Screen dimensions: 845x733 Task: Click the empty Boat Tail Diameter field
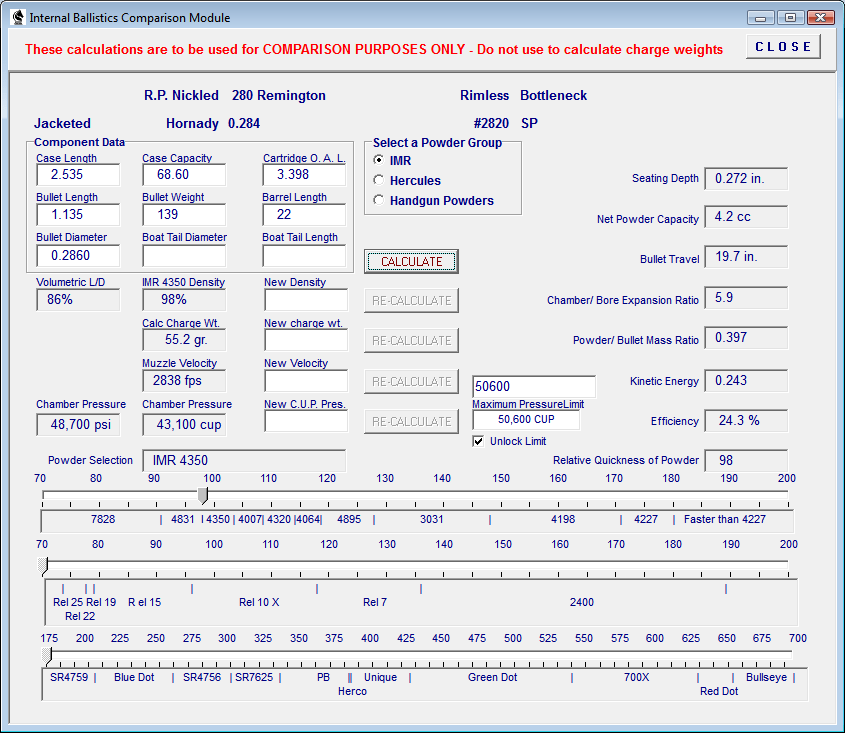(184, 255)
